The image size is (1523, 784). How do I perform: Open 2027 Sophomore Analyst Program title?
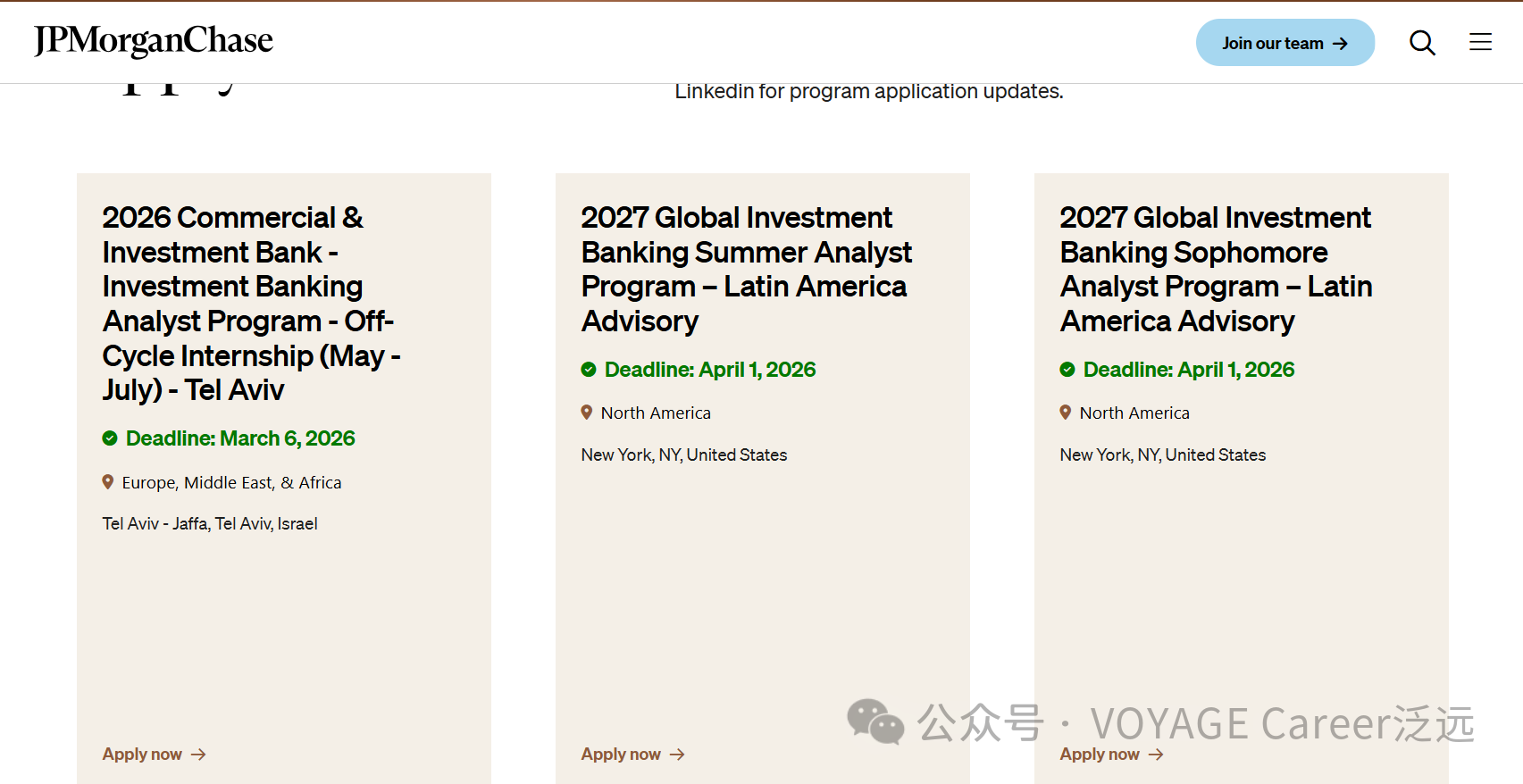(1215, 269)
